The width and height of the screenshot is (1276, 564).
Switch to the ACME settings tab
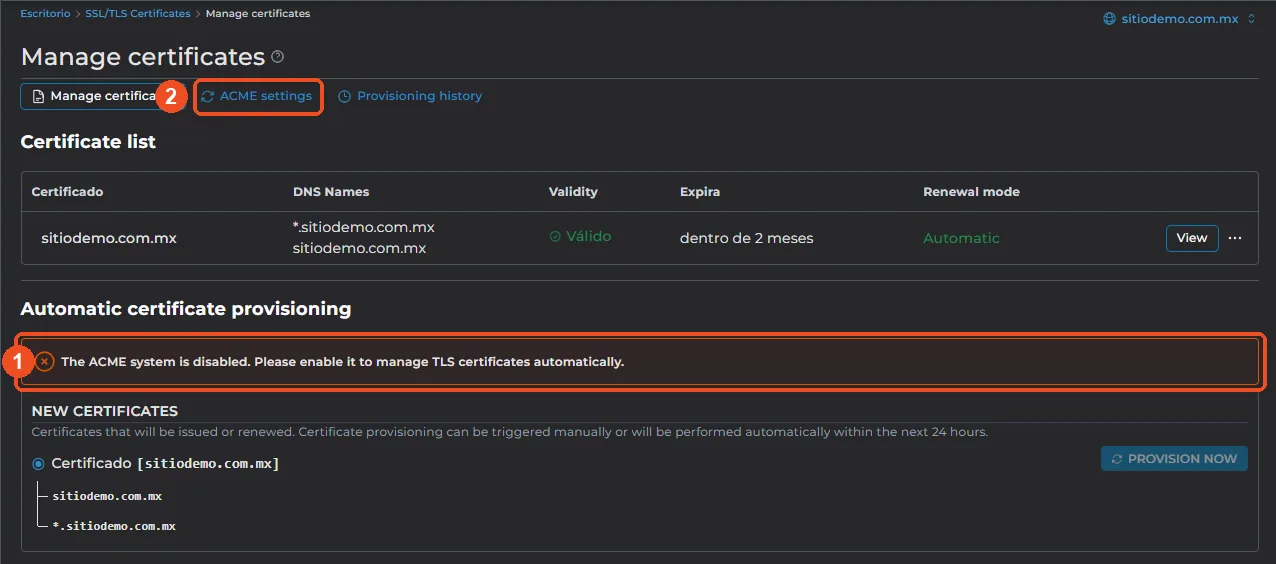pos(258,97)
